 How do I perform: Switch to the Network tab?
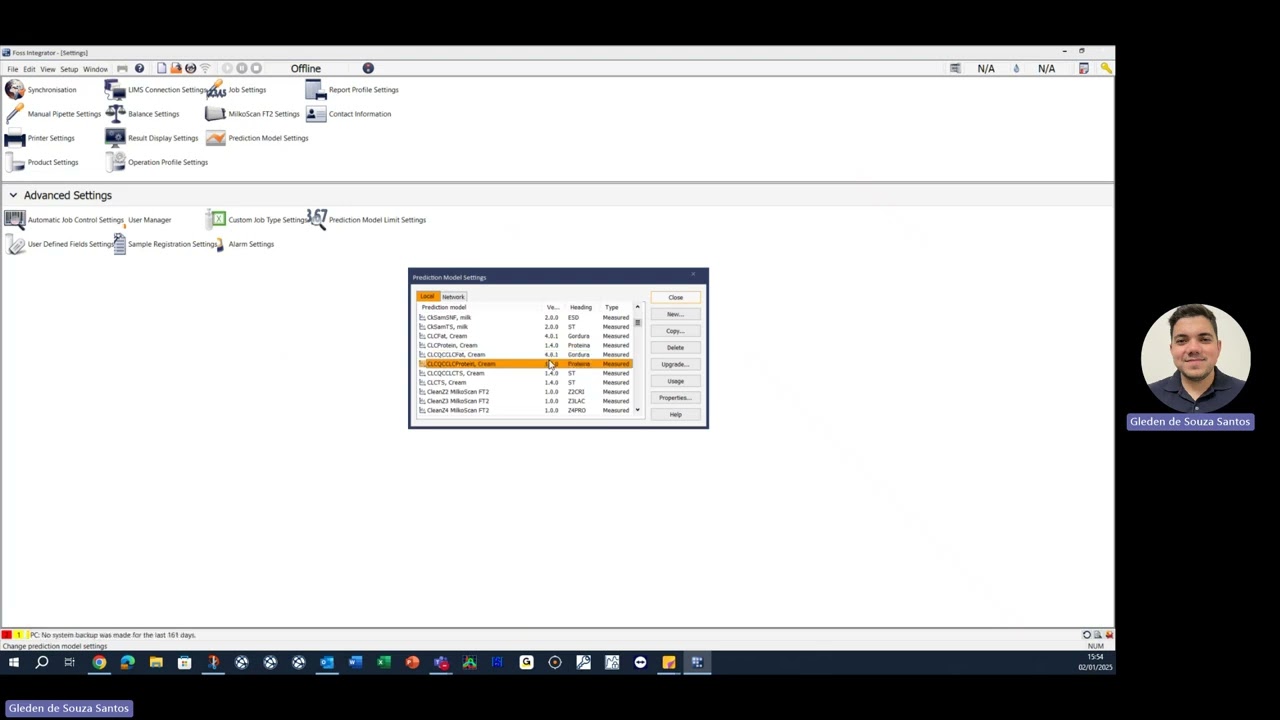pyautogui.click(x=453, y=296)
